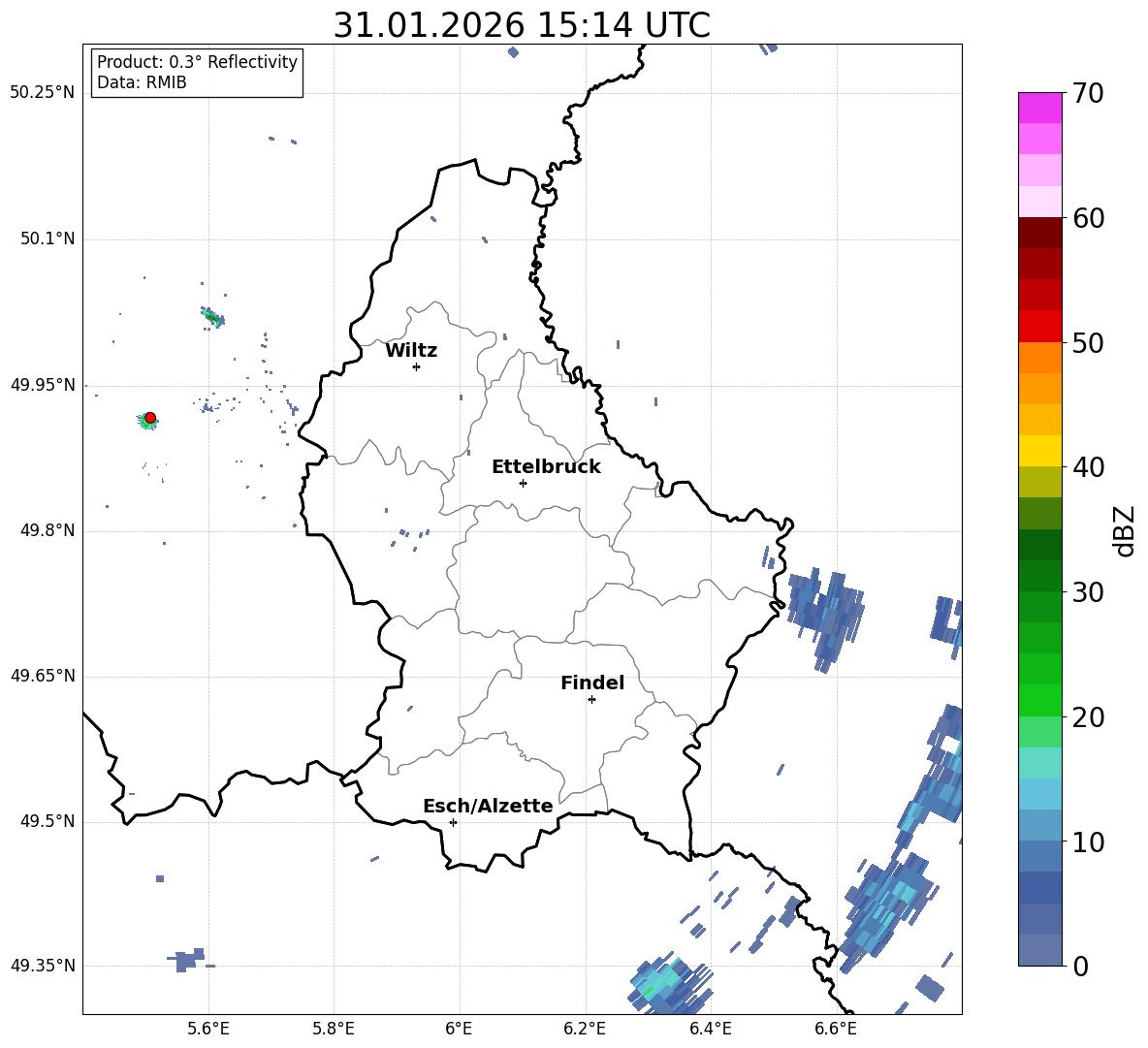The width and height of the screenshot is (1148, 1048).
Task: Click the magenta top colorbar segment
Action: [1039, 108]
